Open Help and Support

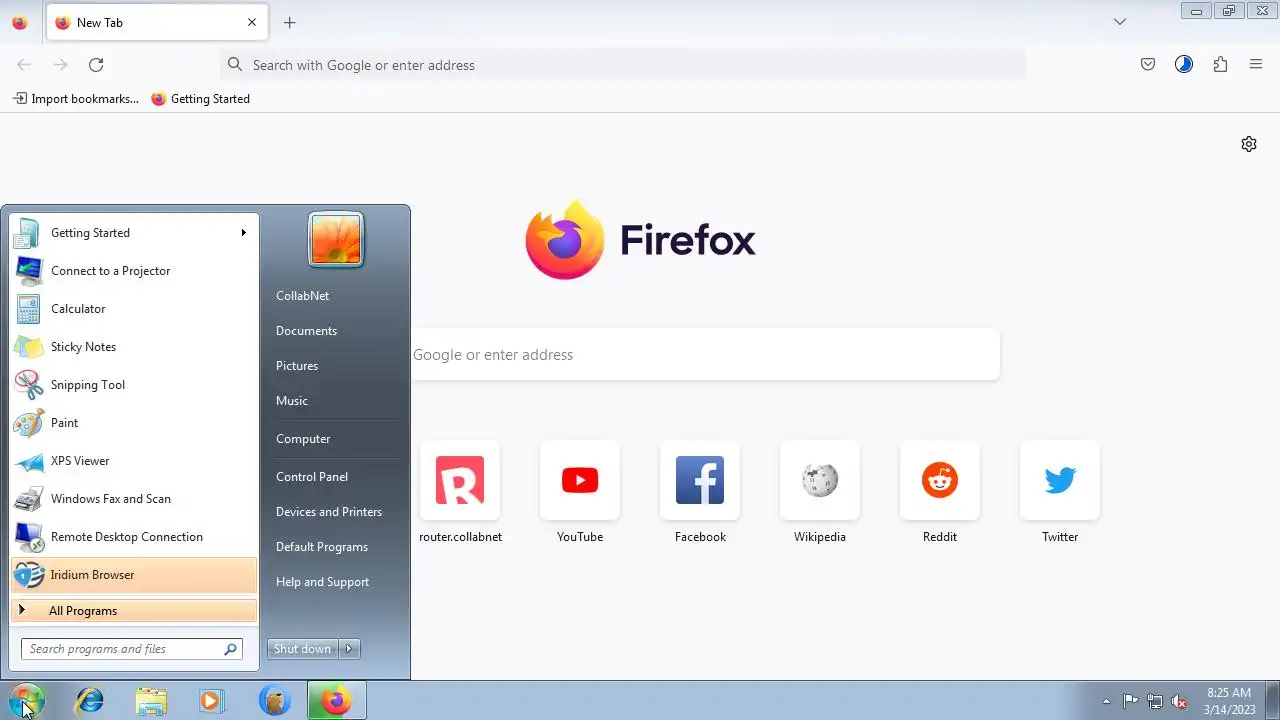coord(322,582)
